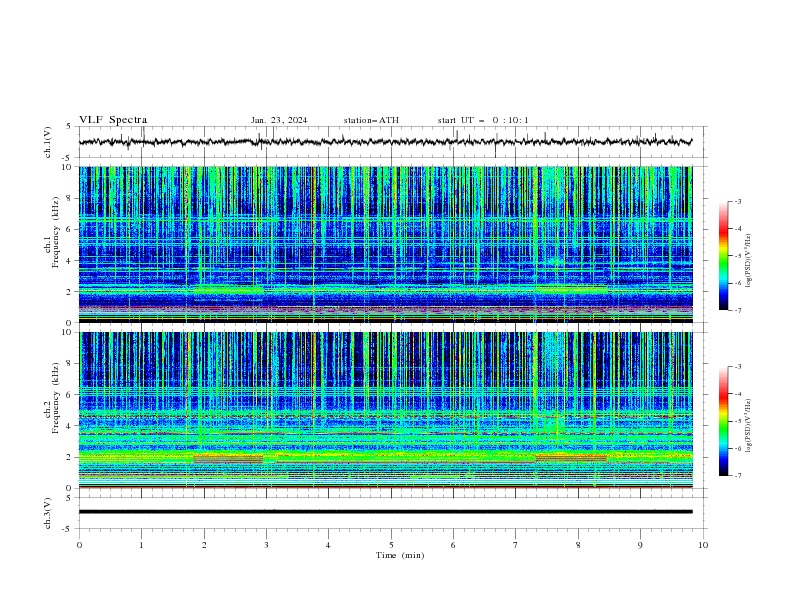This screenshot has height=612, width=792.
Task: Click the time axis tick label "10"
Action: tap(703, 545)
